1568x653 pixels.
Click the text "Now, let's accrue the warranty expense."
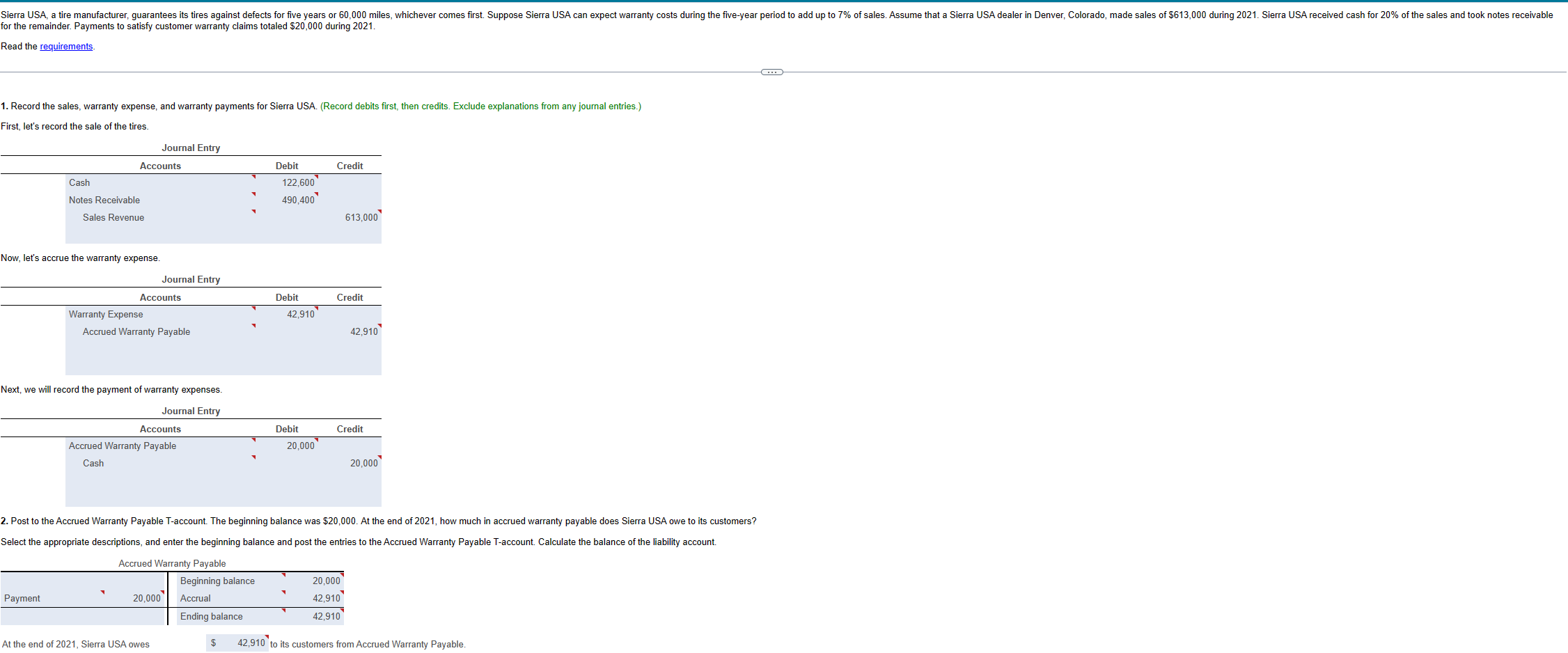80,258
